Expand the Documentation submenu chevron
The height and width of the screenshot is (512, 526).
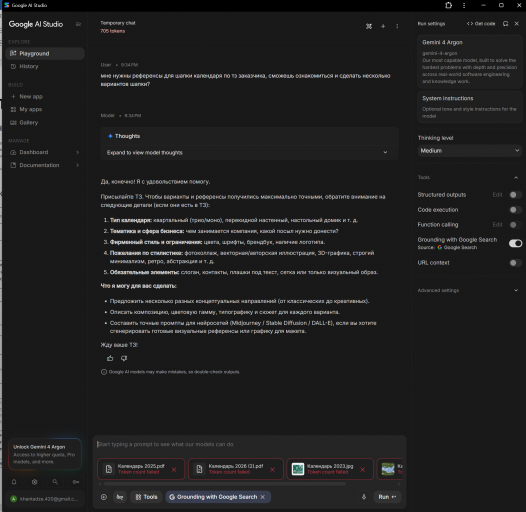point(77,165)
